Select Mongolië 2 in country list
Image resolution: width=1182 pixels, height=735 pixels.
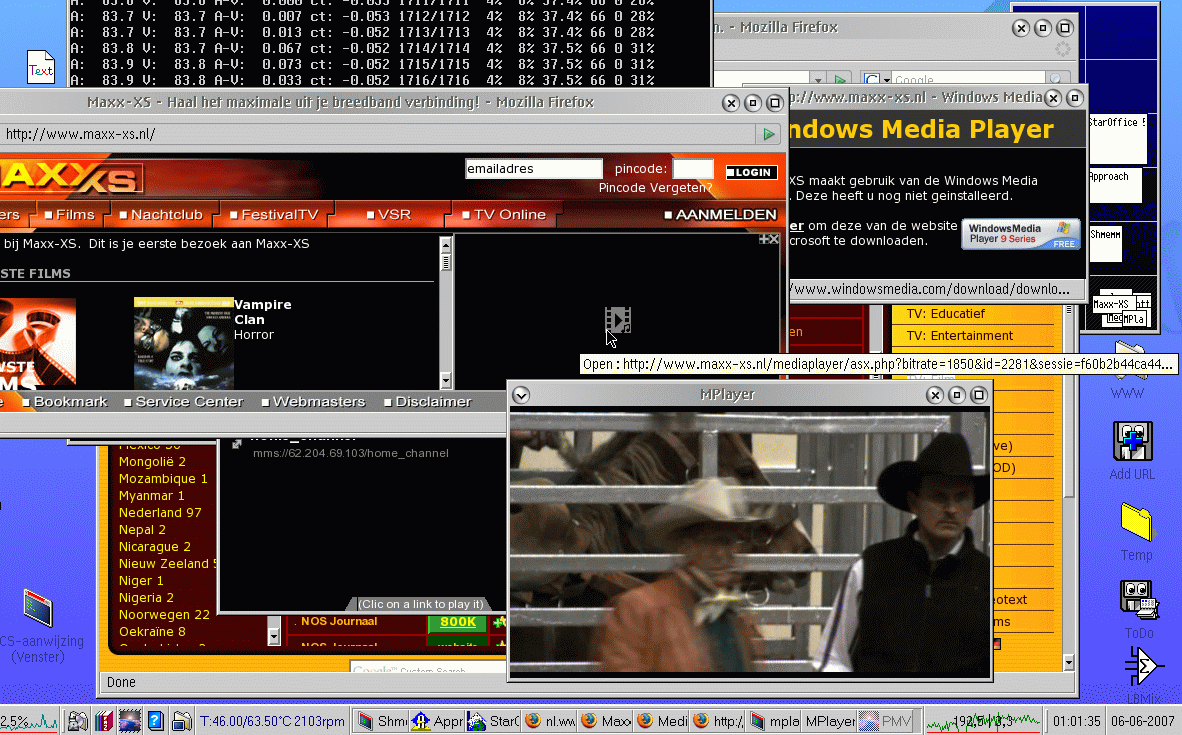pos(152,461)
